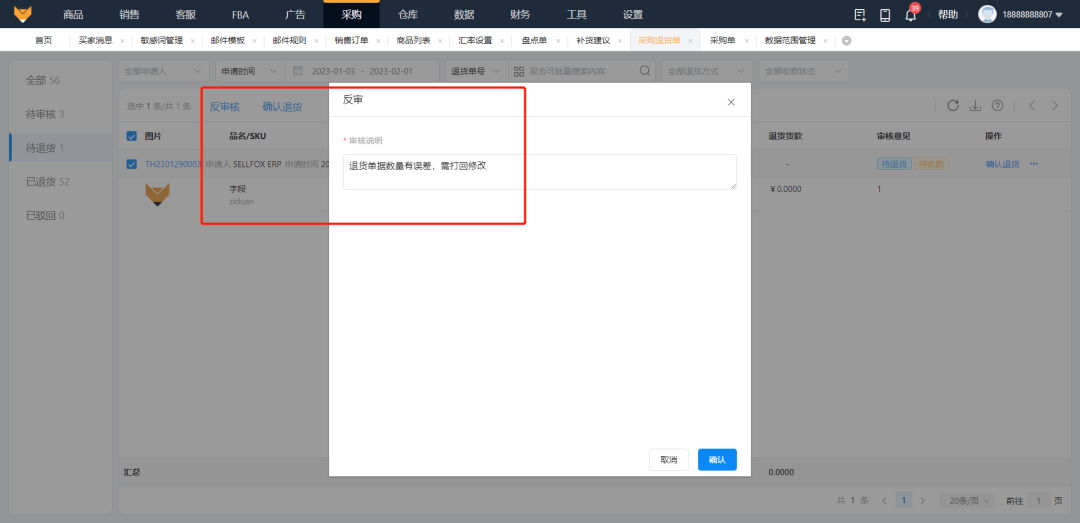Open the FBA top menu
1080x523 pixels.
(240, 14)
